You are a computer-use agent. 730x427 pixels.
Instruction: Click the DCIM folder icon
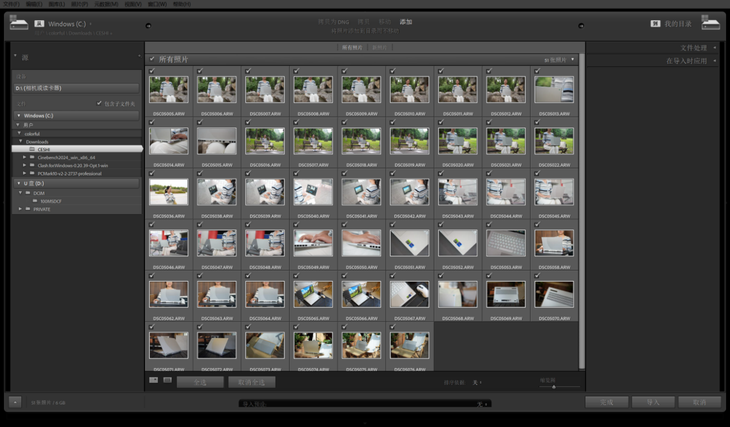(x=30, y=193)
